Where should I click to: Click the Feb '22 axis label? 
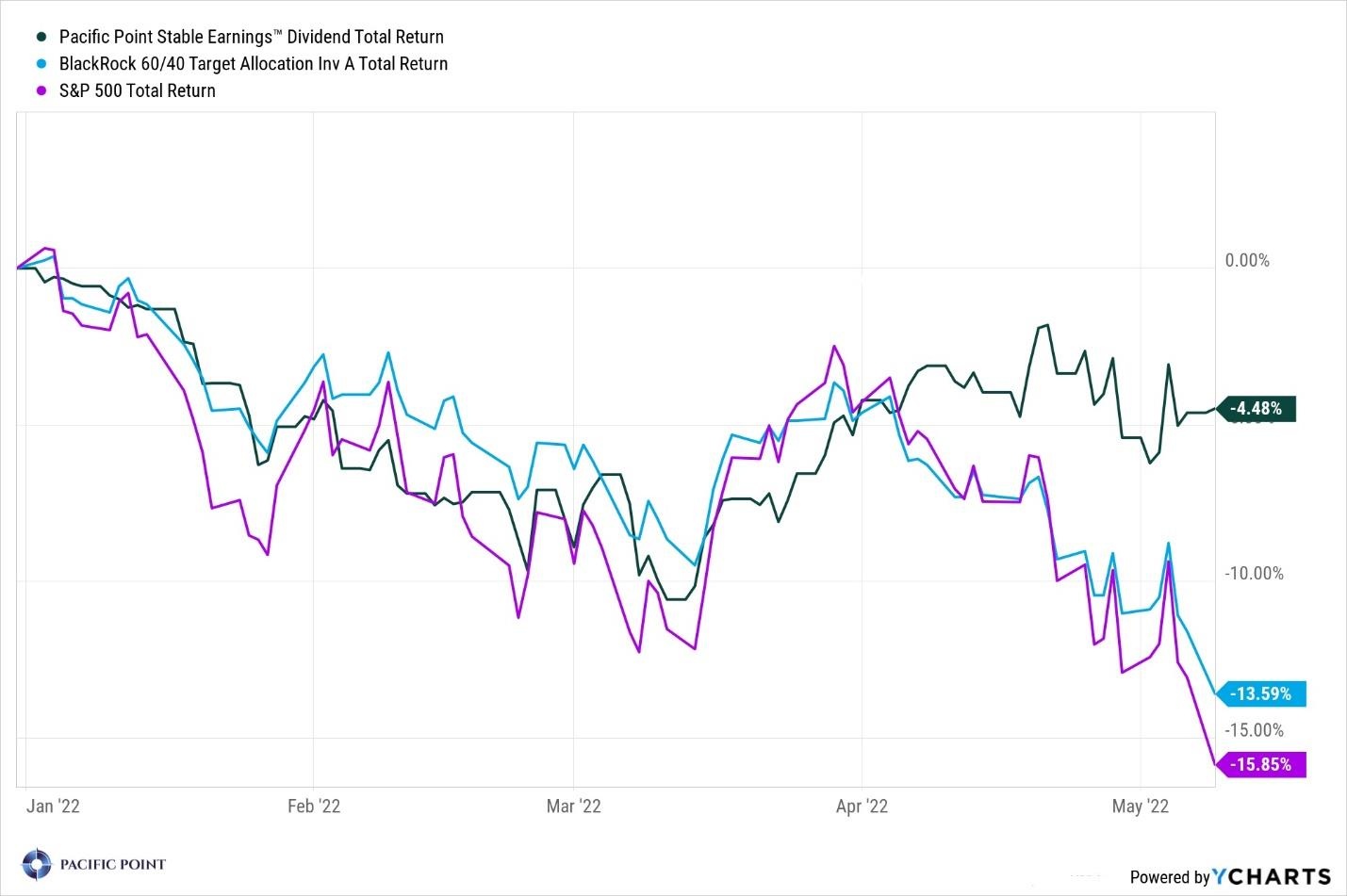314,806
